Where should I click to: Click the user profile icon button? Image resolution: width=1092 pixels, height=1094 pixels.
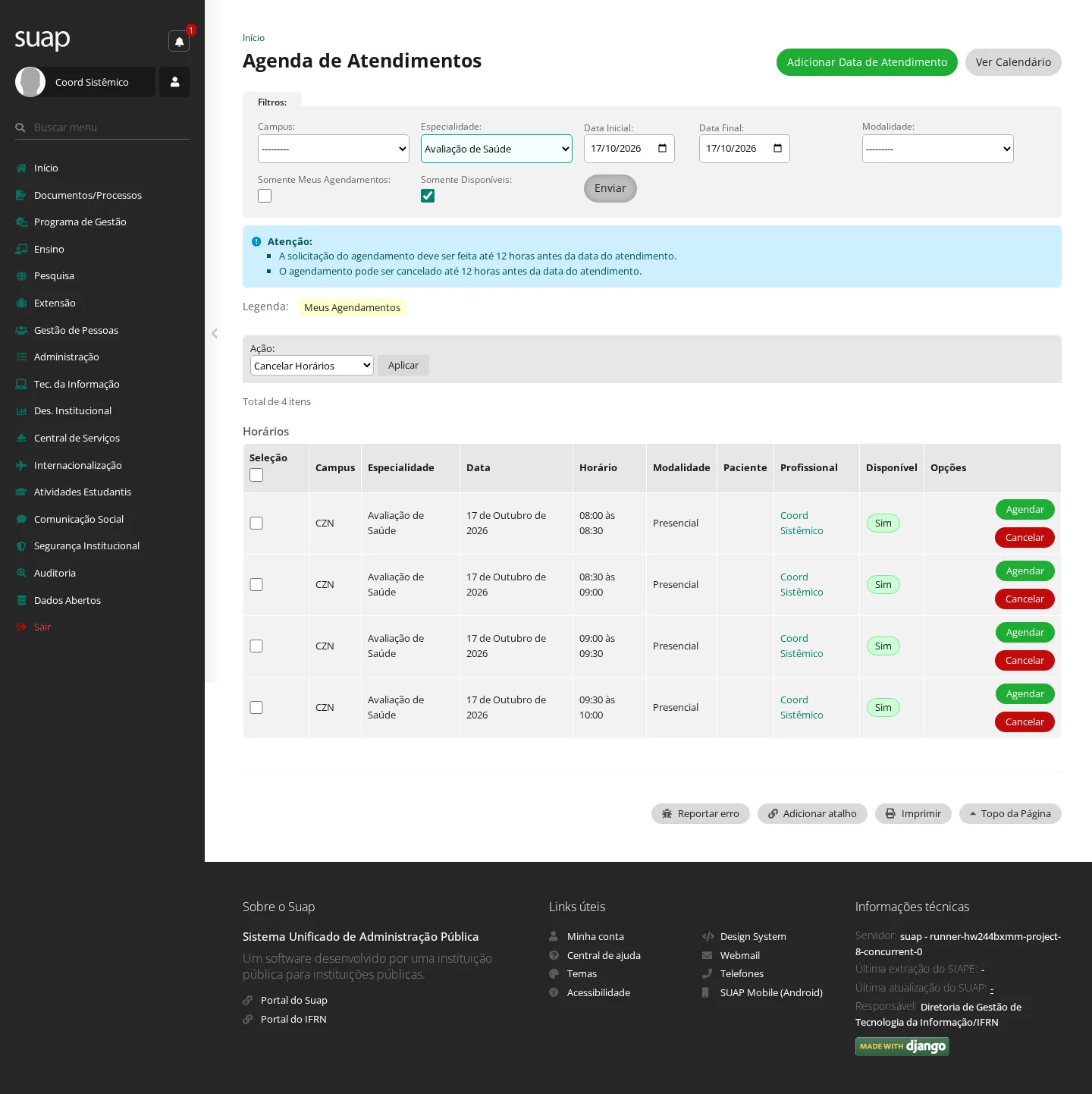pyautogui.click(x=174, y=82)
